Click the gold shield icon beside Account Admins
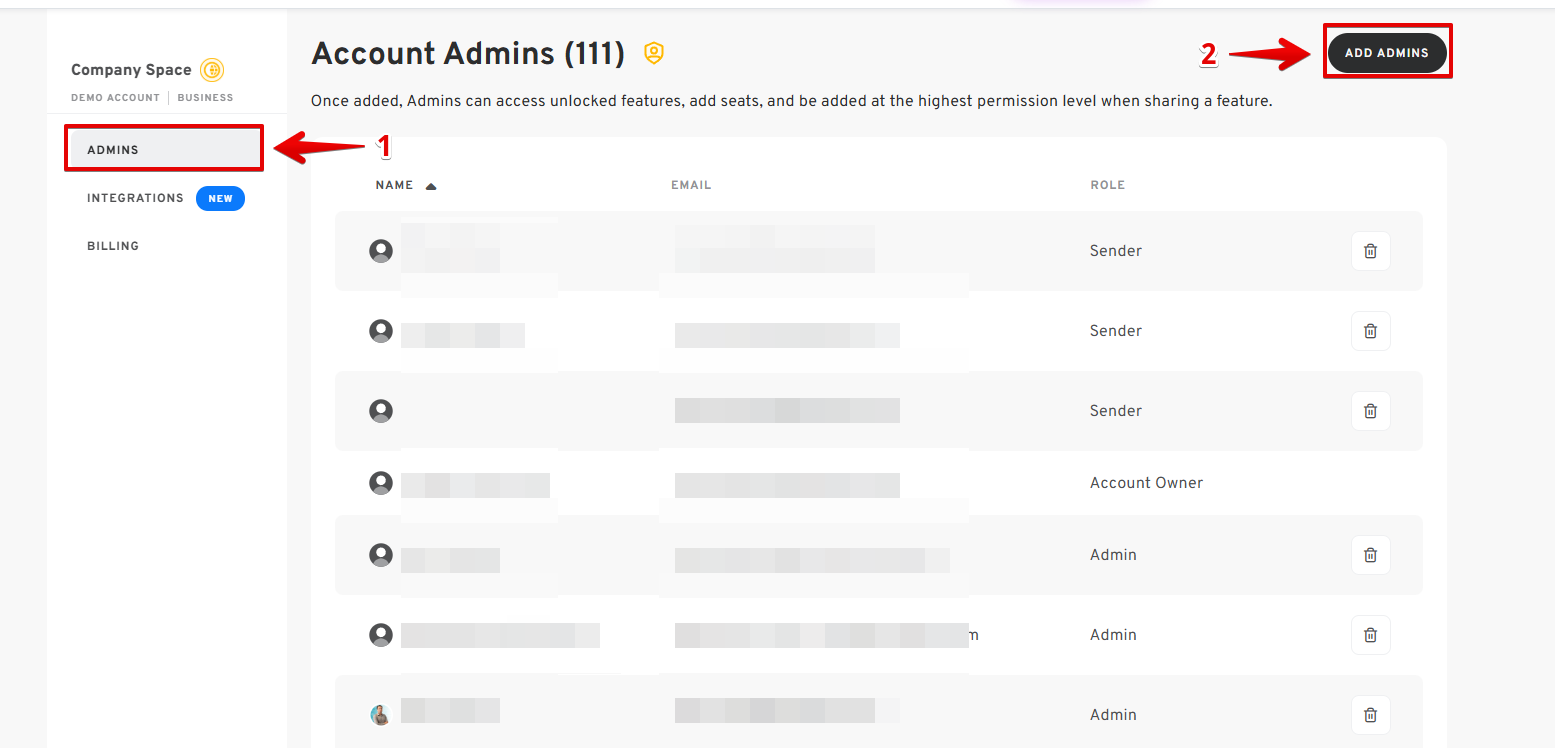 pos(654,53)
